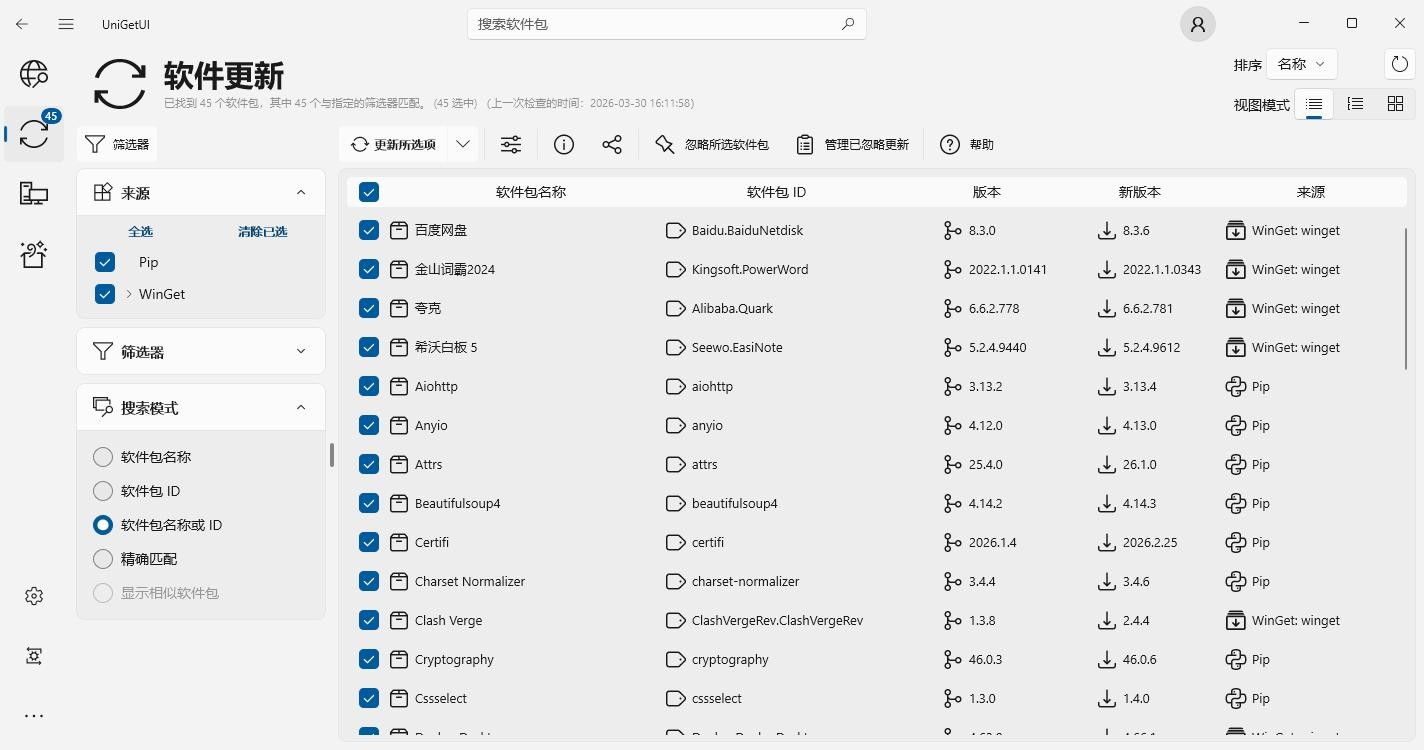Click 更新所选项 button
This screenshot has height=750, width=1424.
394,145
